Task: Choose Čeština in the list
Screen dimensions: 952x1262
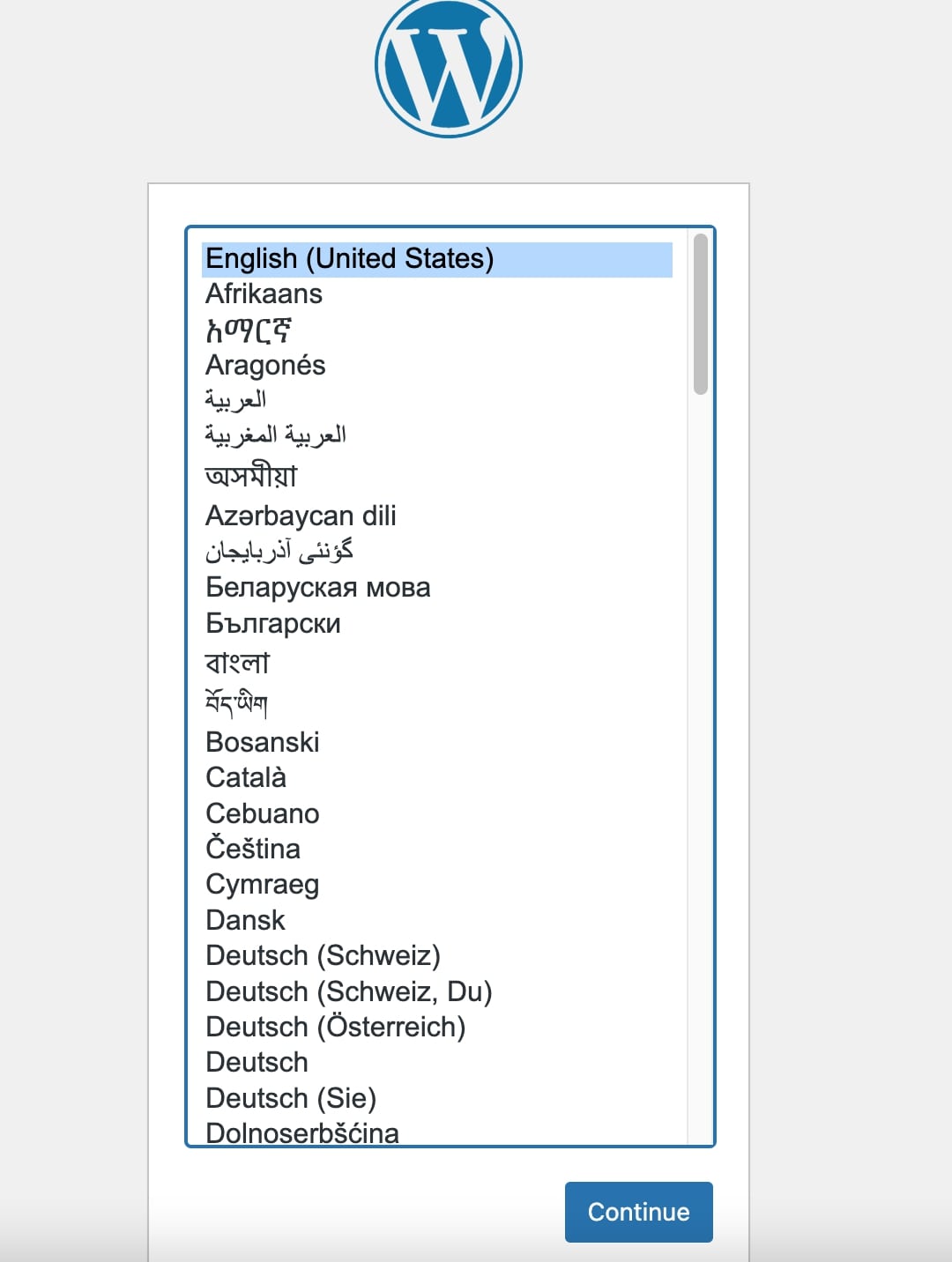Action: click(253, 850)
